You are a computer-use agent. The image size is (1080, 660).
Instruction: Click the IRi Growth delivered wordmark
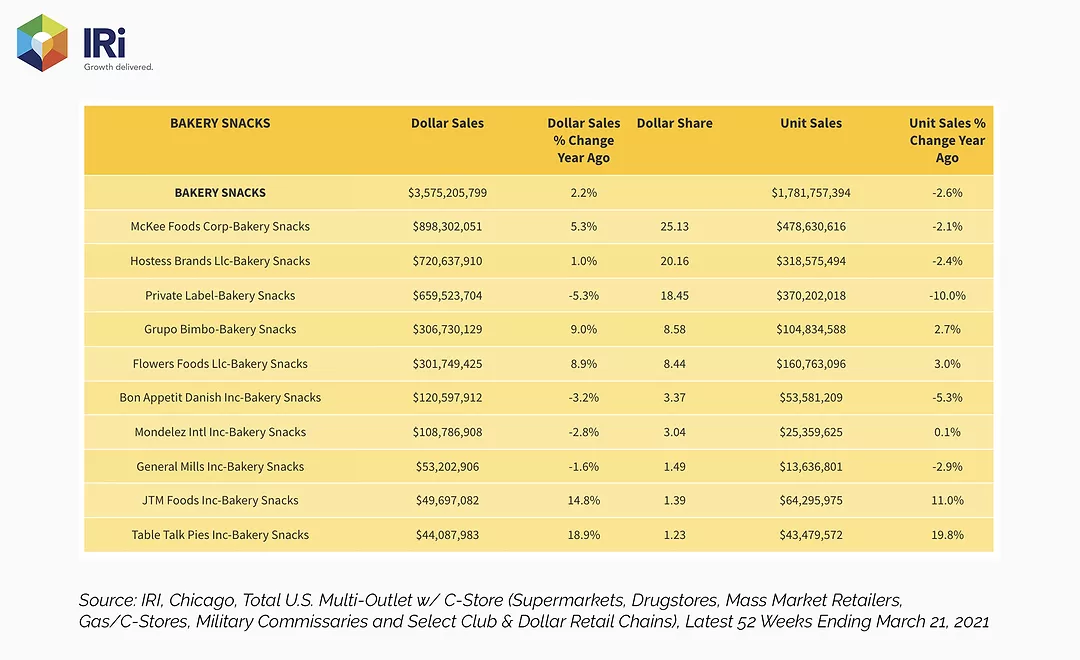[118, 49]
